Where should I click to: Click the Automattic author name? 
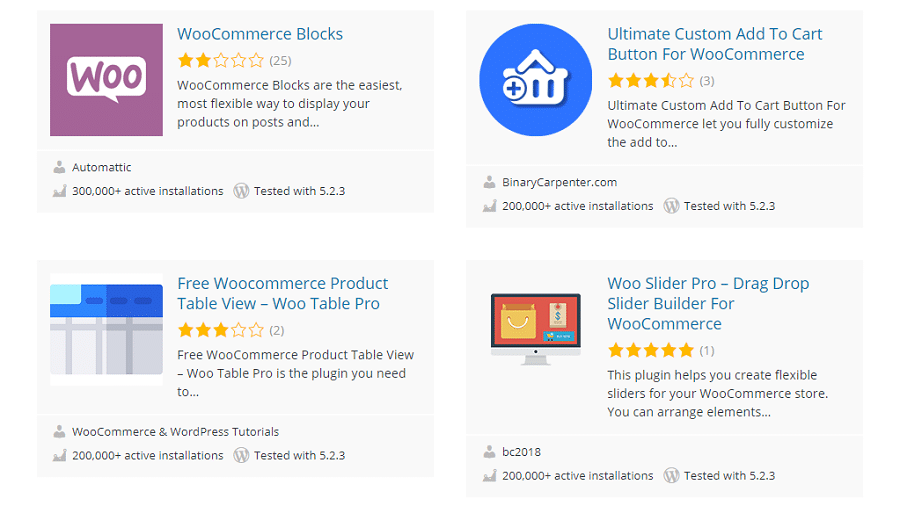click(102, 167)
